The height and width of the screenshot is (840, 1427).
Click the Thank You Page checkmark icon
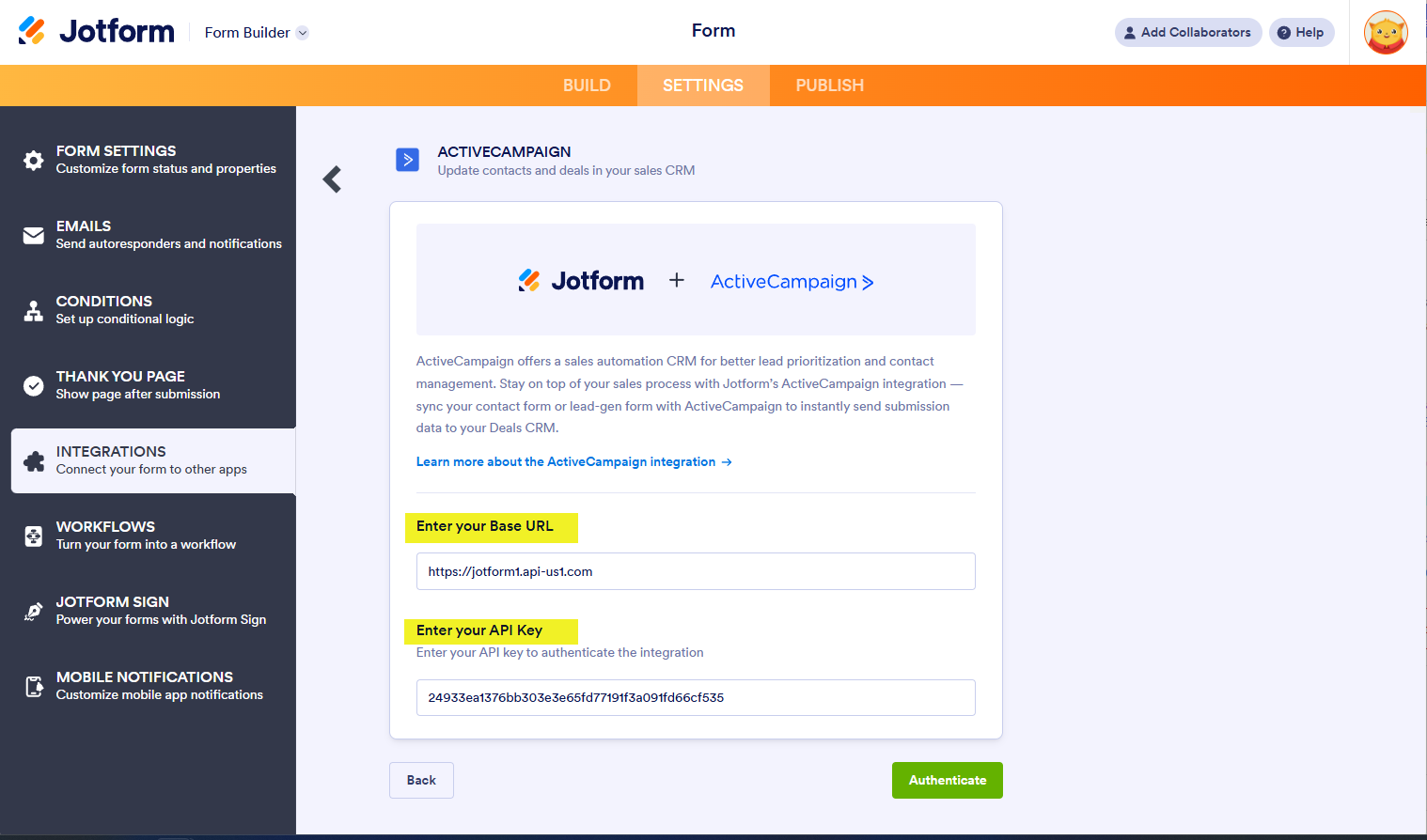point(34,385)
